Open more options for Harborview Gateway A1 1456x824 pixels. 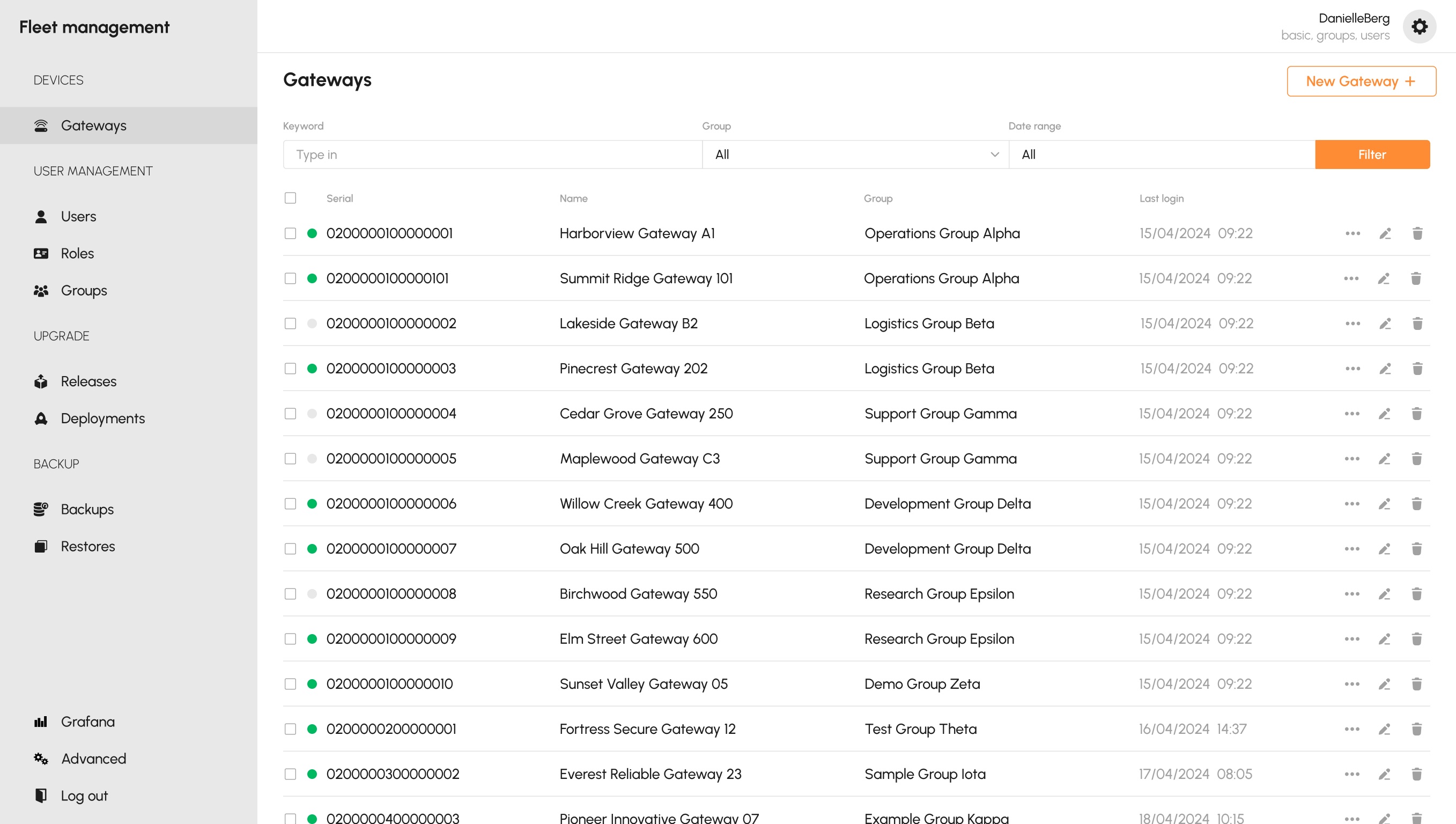click(1352, 234)
